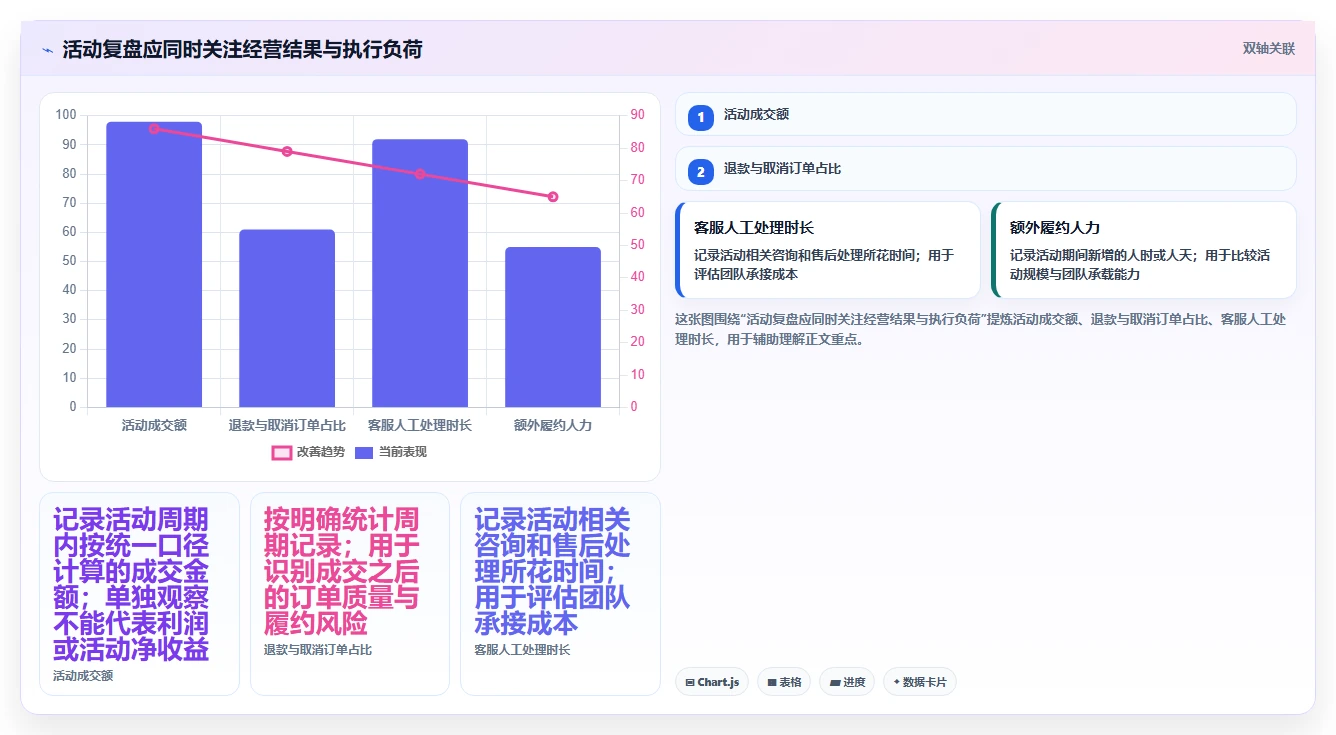Click the blue data card labeled 客服人工处理时长
Image resolution: width=1336 pixels, height=735 pixels.
pyautogui.click(x=560, y=593)
